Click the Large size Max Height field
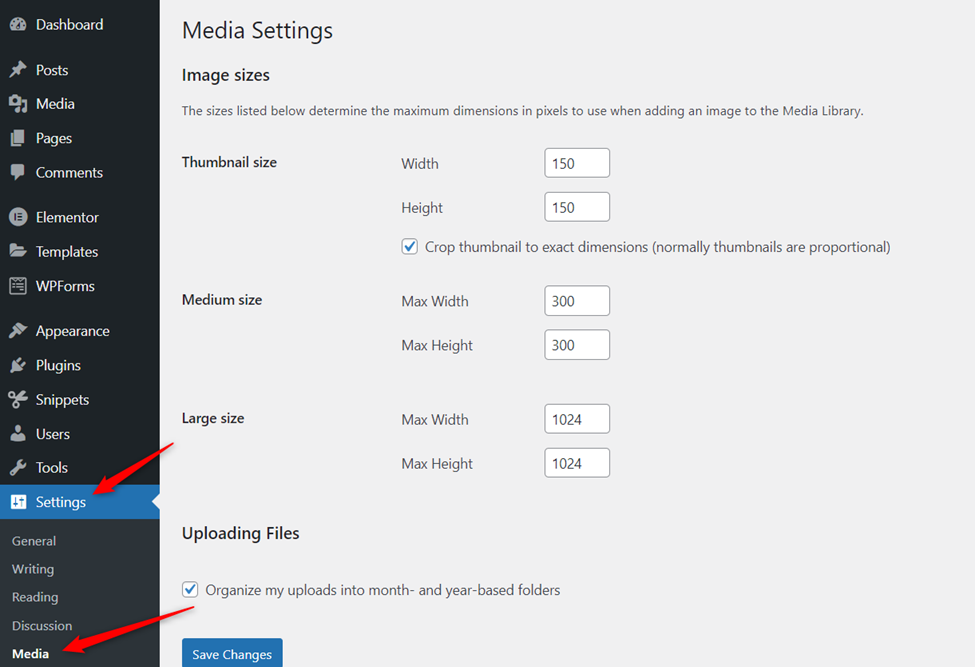This screenshot has height=667, width=975. [576, 463]
